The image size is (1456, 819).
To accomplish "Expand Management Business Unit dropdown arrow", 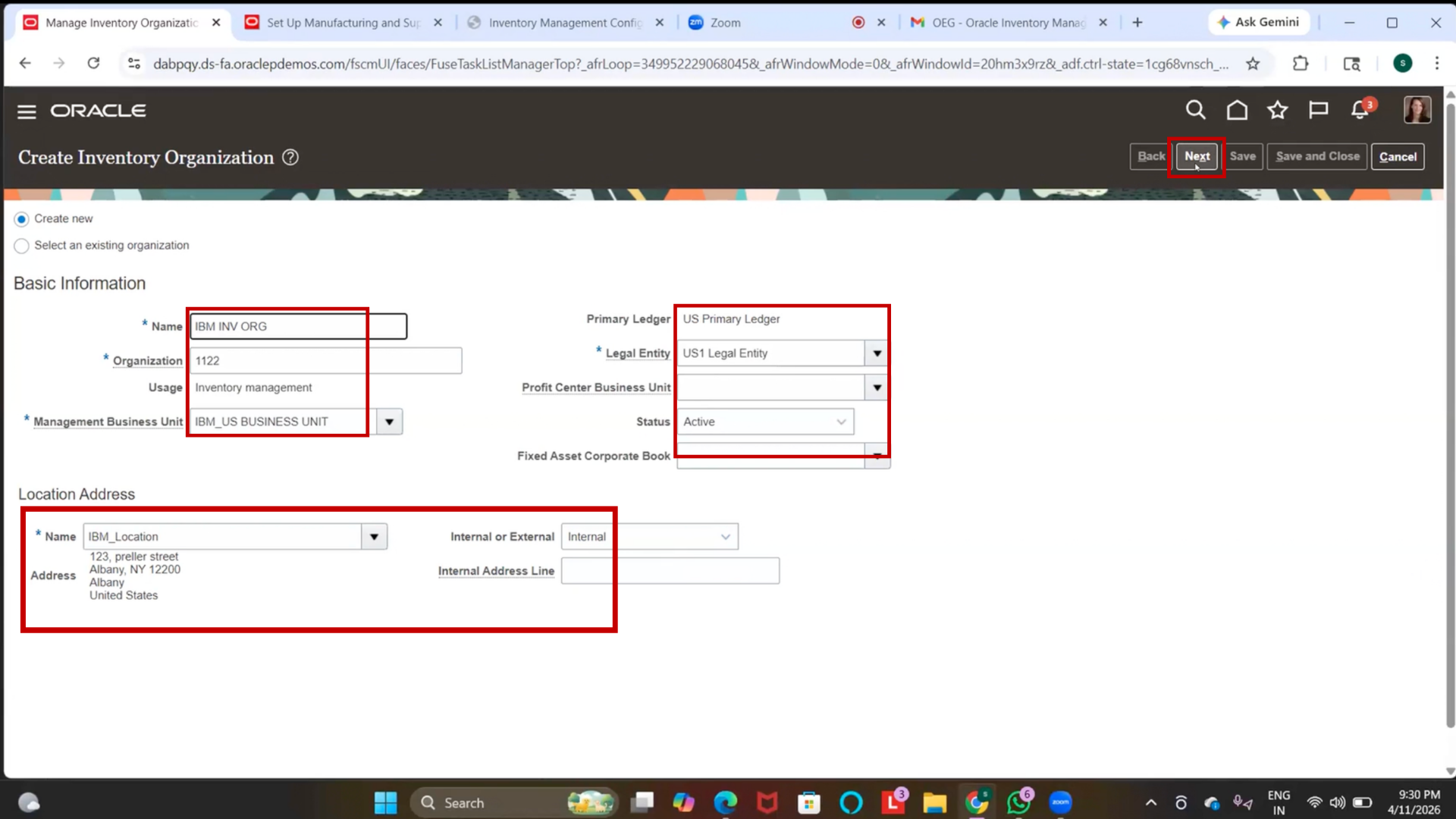I will (389, 422).
